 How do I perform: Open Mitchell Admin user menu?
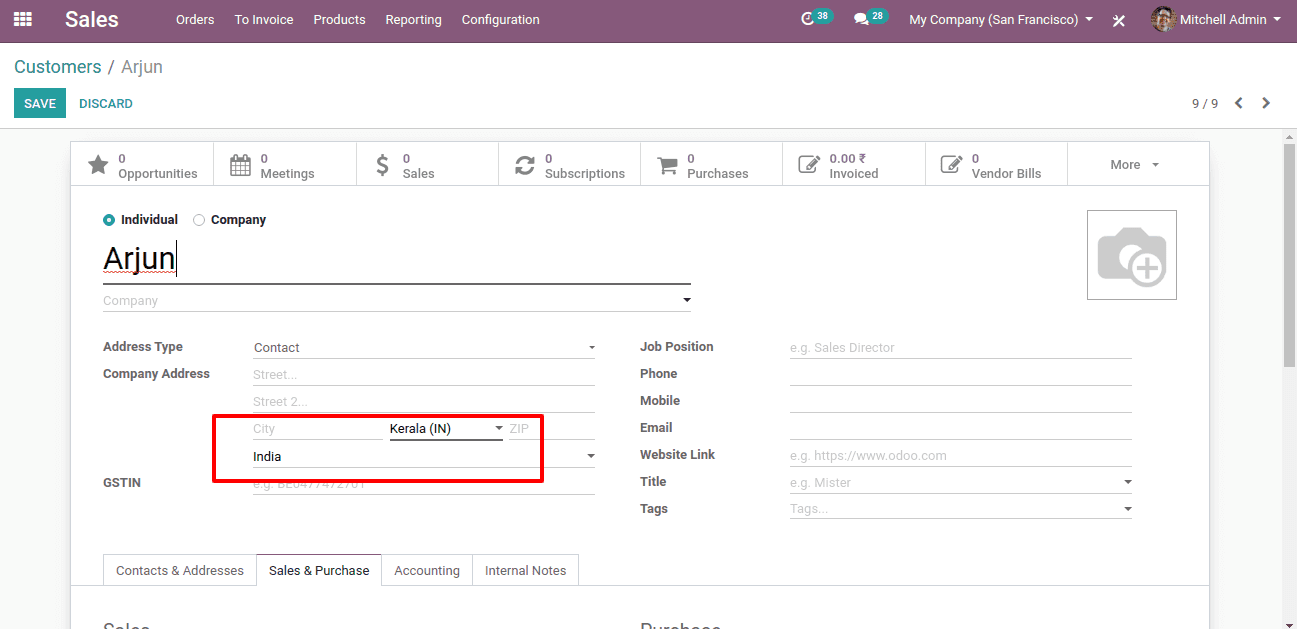(x=1217, y=19)
